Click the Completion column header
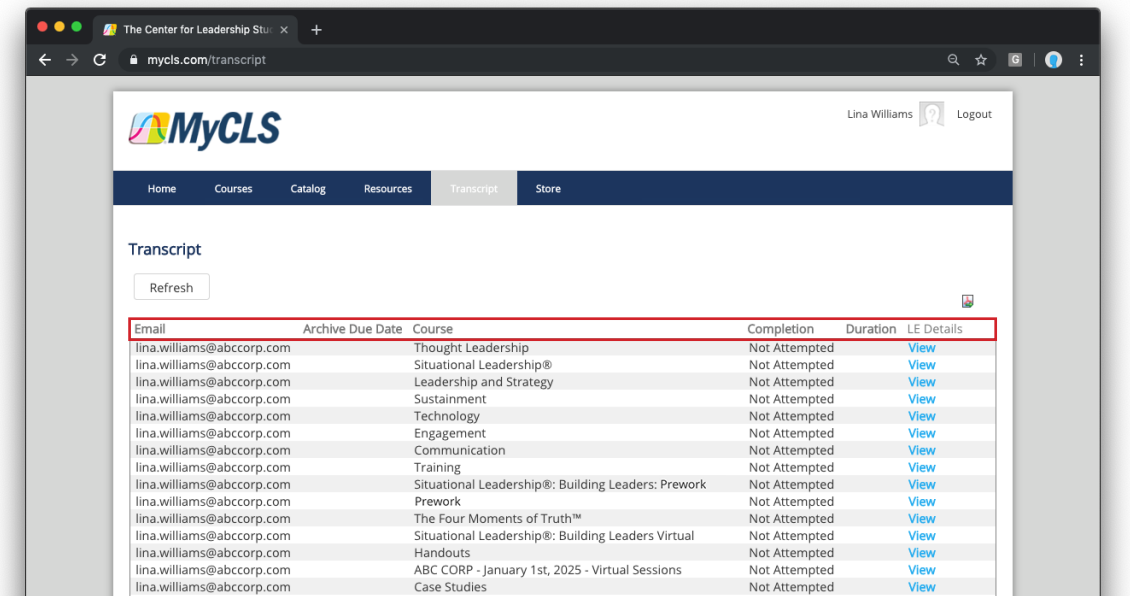 tap(780, 329)
